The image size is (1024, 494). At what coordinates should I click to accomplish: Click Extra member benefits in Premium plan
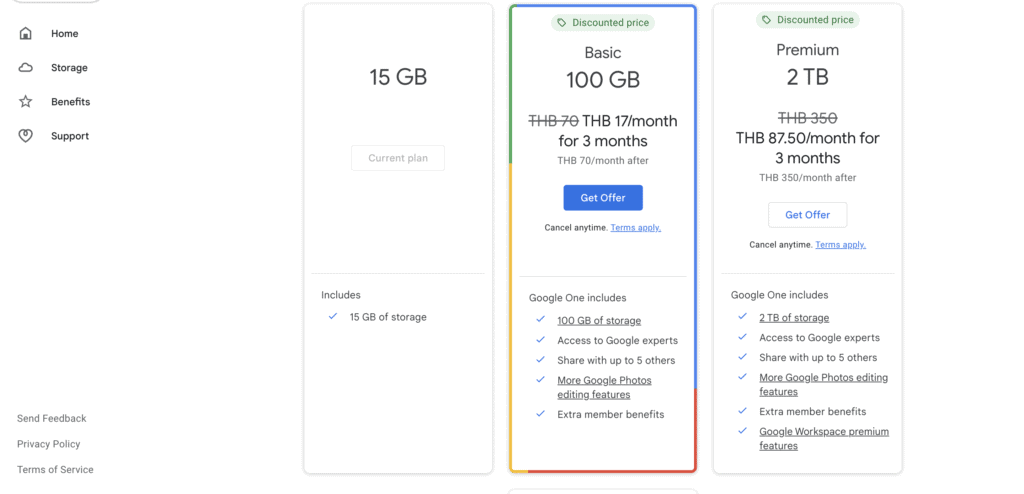click(x=812, y=412)
